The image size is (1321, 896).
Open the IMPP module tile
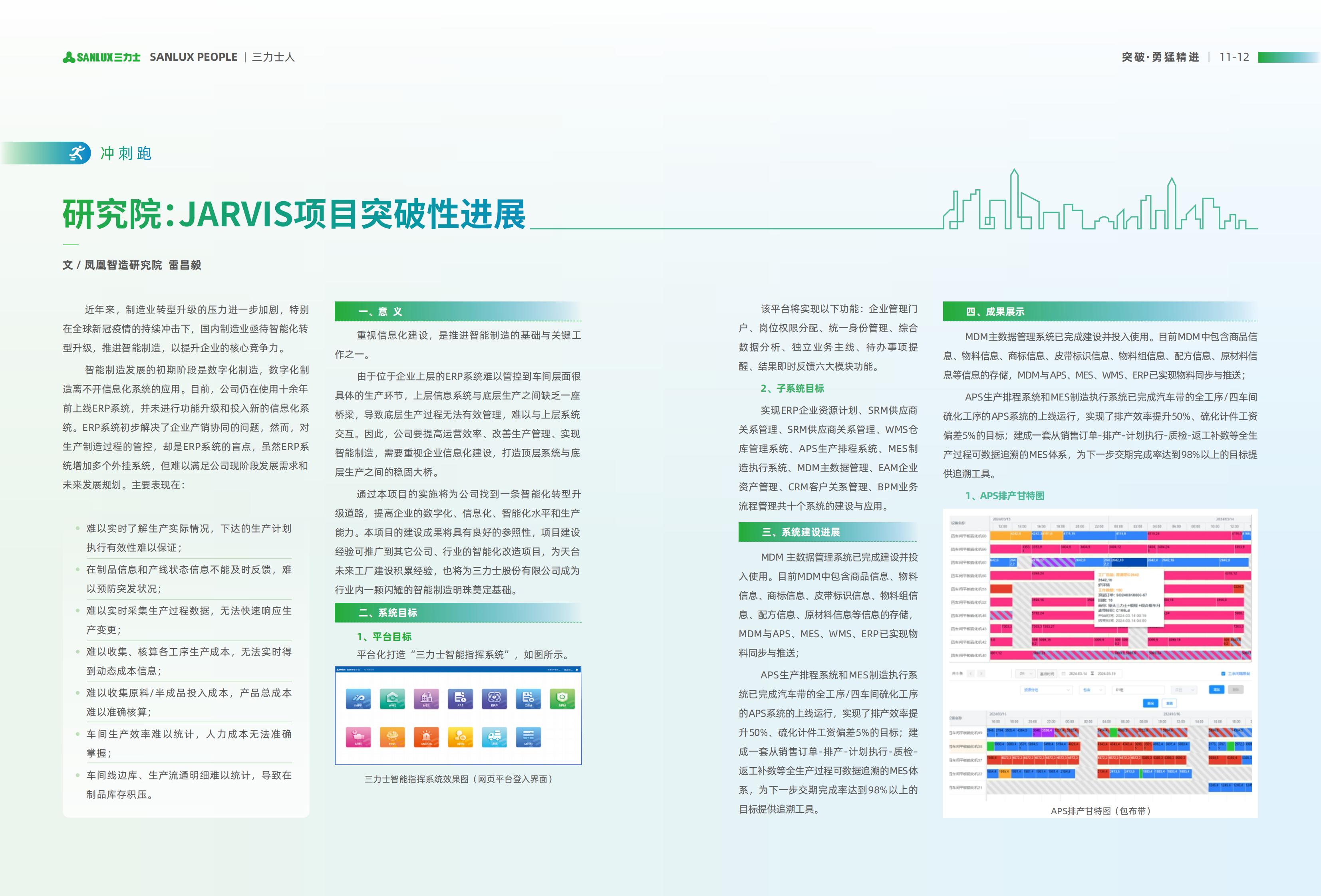358,699
